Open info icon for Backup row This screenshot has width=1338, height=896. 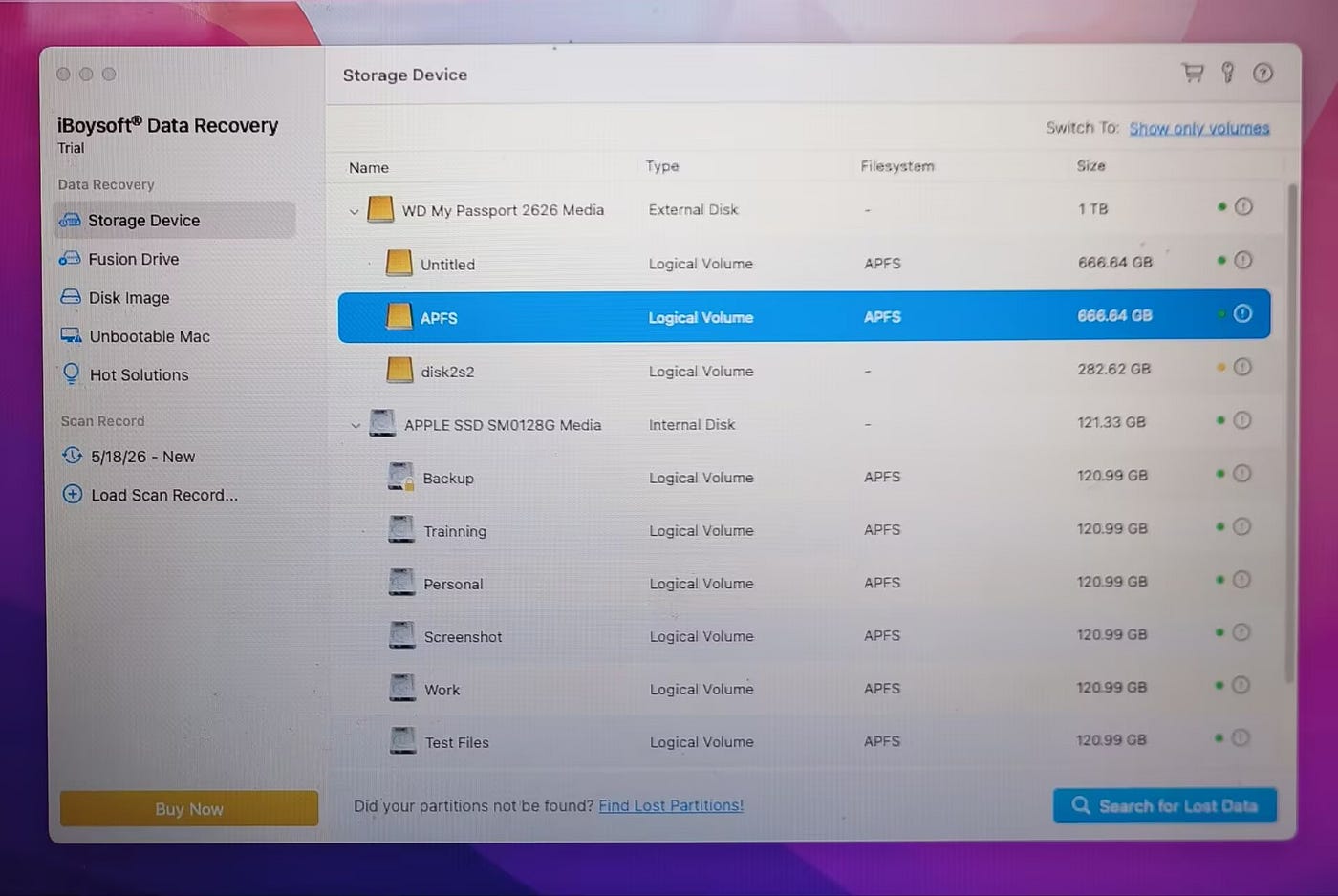[x=1241, y=474]
